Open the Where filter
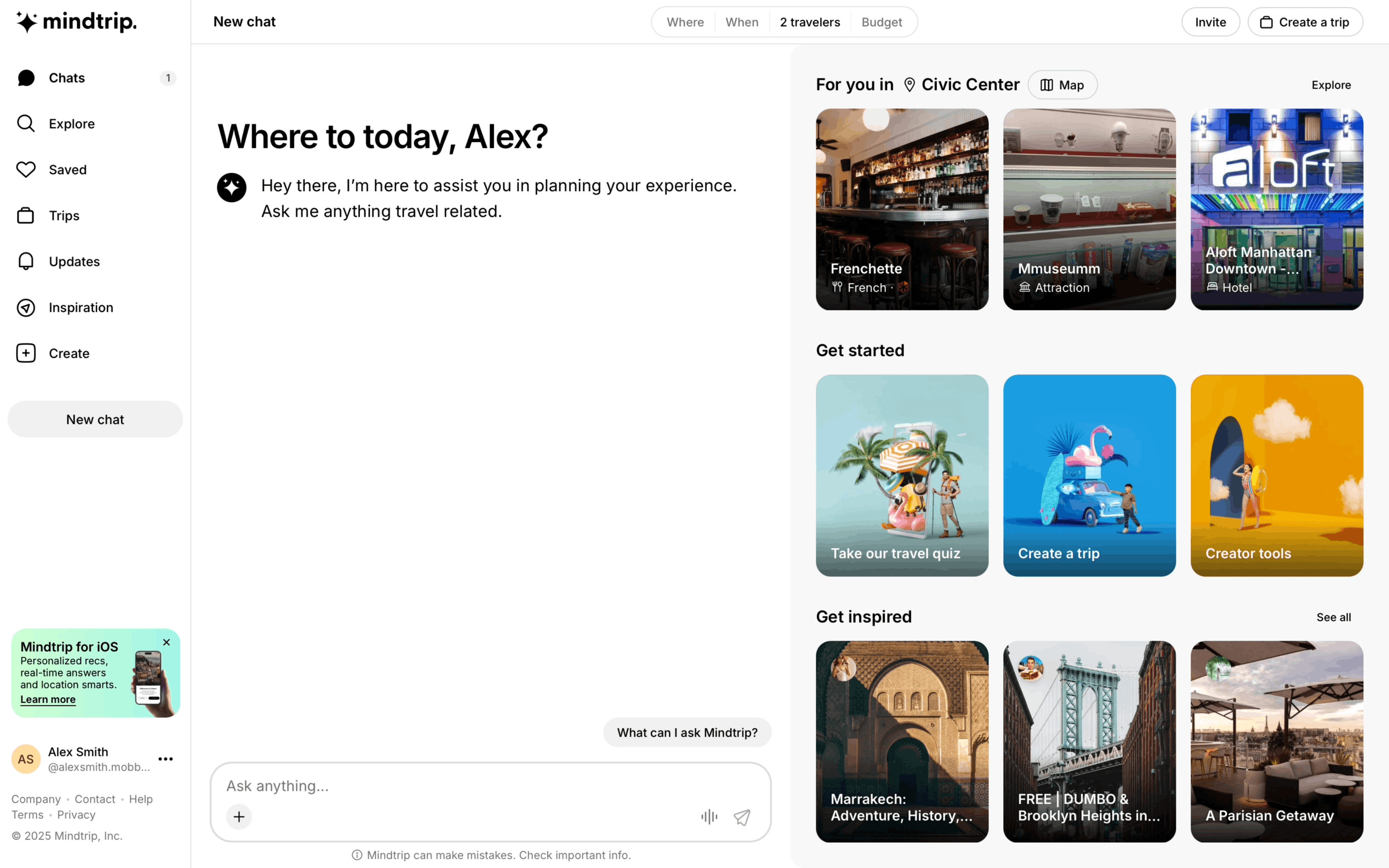 tap(685, 22)
